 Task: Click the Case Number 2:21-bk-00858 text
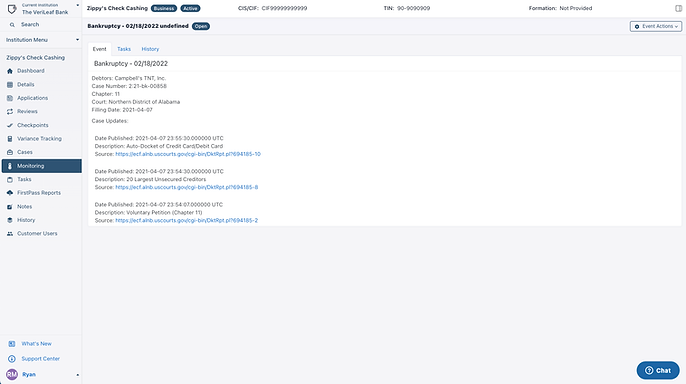(x=129, y=86)
